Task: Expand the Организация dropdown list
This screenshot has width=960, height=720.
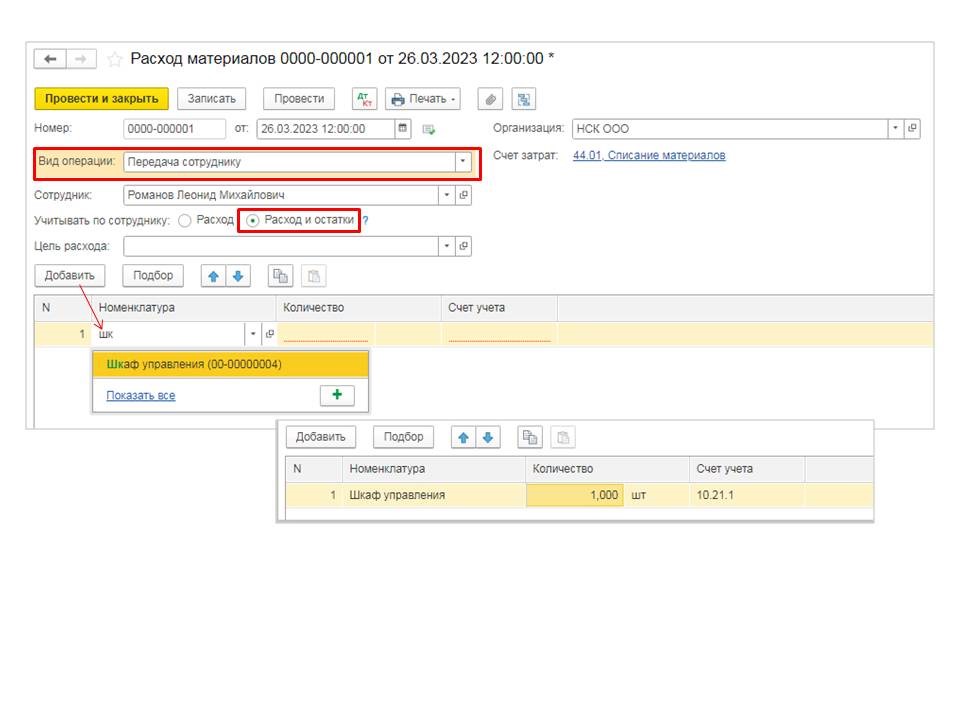Action: [x=895, y=129]
